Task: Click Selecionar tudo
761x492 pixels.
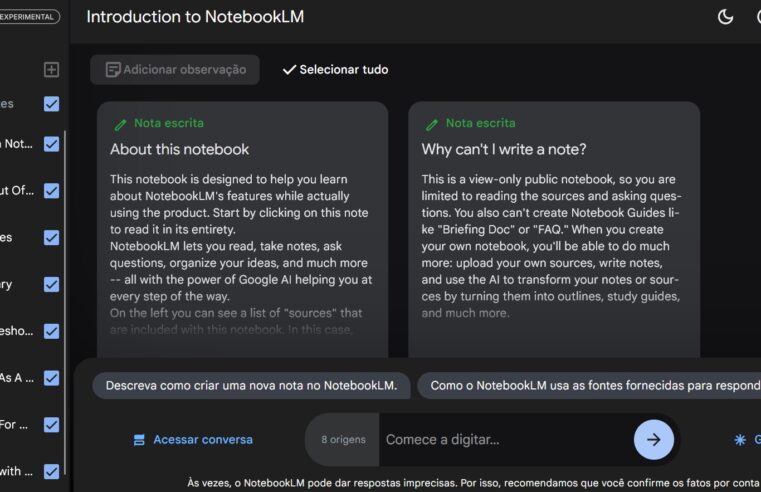Action: (335, 69)
